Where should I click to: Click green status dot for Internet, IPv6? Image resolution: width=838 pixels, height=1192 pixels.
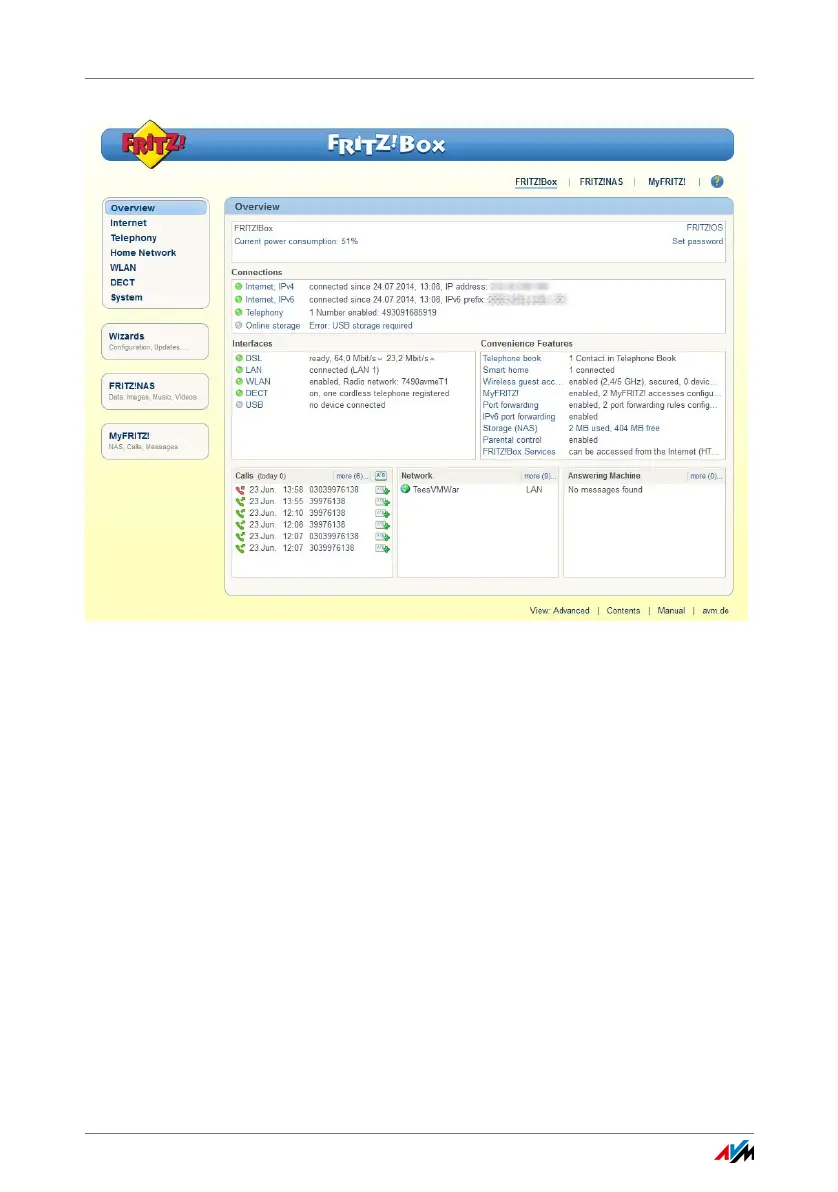239,300
